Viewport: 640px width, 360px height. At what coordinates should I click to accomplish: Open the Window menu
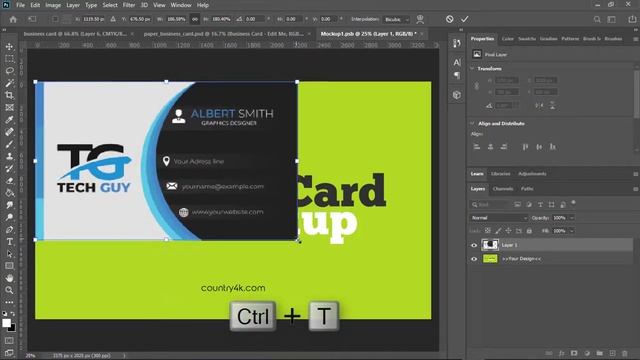pos(181,5)
